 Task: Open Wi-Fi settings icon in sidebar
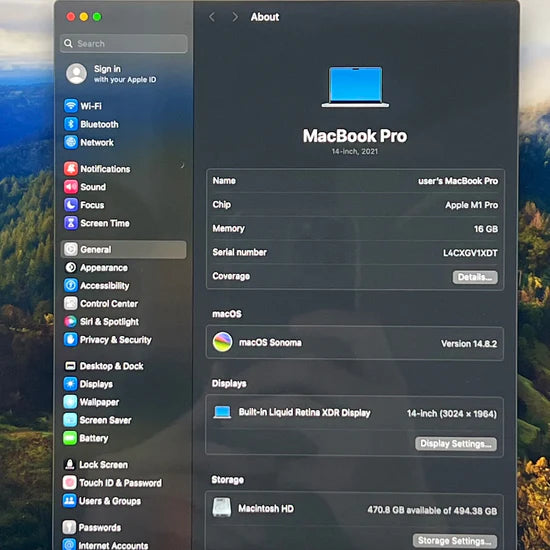pyautogui.click(x=71, y=106)
